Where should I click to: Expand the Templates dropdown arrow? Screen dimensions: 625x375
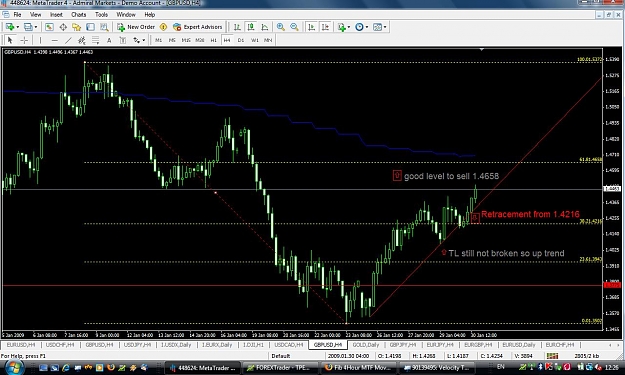385,27
